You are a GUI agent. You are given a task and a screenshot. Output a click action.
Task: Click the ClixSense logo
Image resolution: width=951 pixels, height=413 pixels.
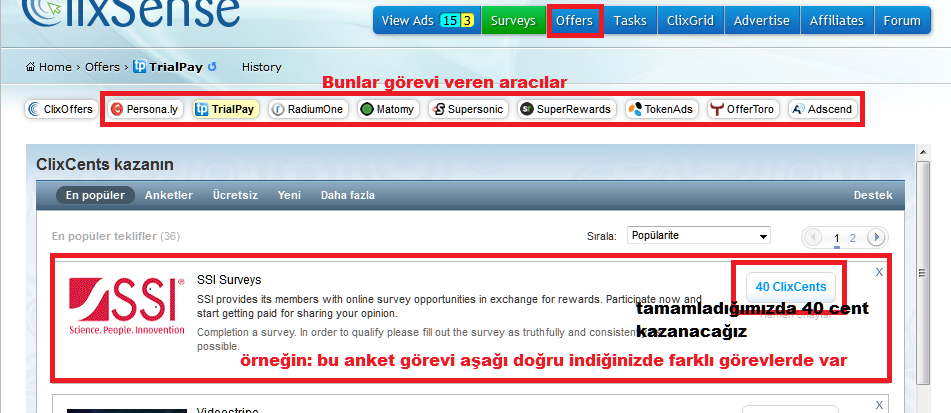coord(130,13)
